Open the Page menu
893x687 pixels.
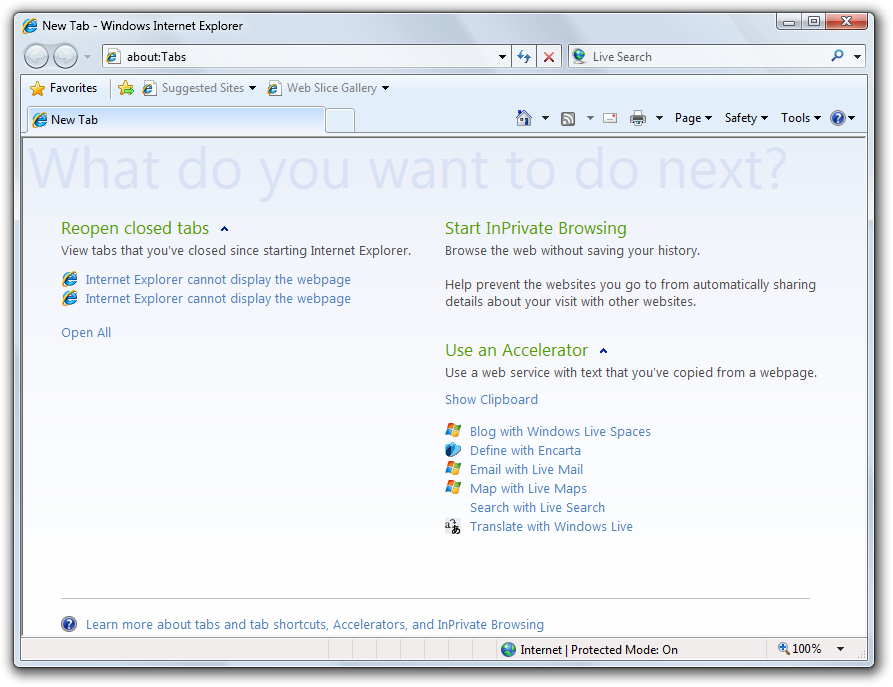[x=693, y=118]
